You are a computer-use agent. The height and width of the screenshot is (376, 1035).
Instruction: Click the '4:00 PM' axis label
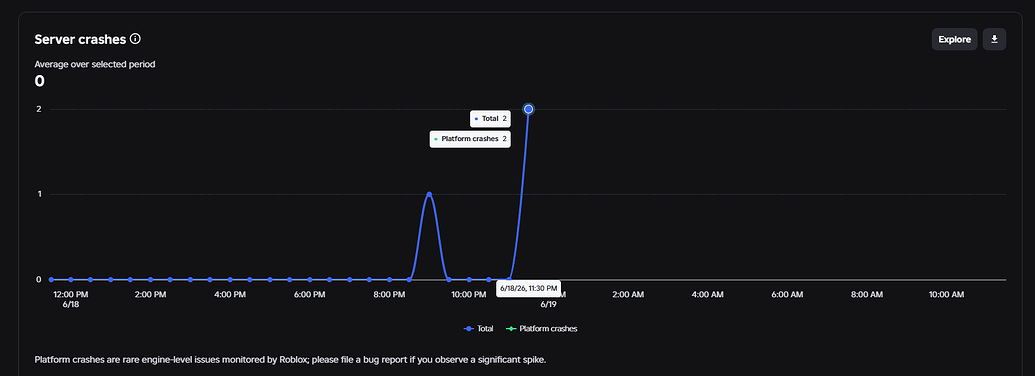coord(230,294)
